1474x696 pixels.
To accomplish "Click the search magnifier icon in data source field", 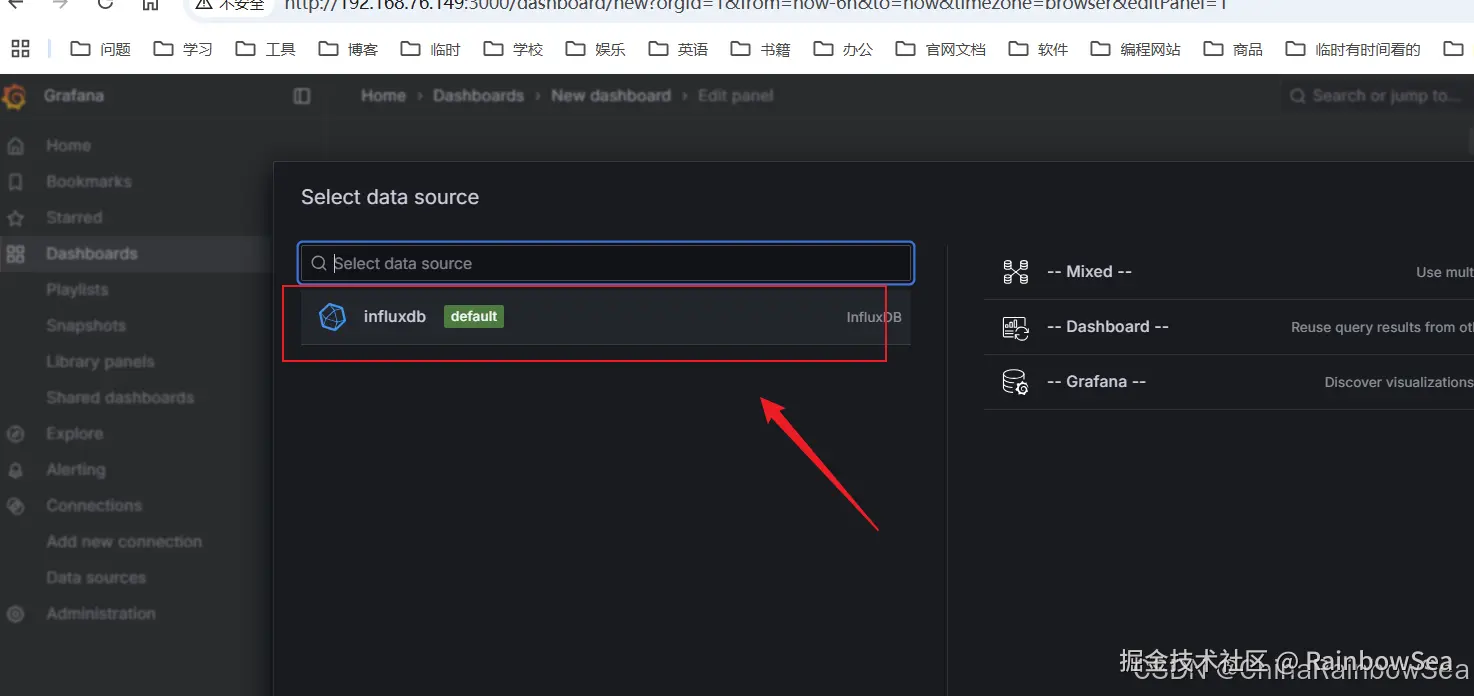I will (319, 263).
